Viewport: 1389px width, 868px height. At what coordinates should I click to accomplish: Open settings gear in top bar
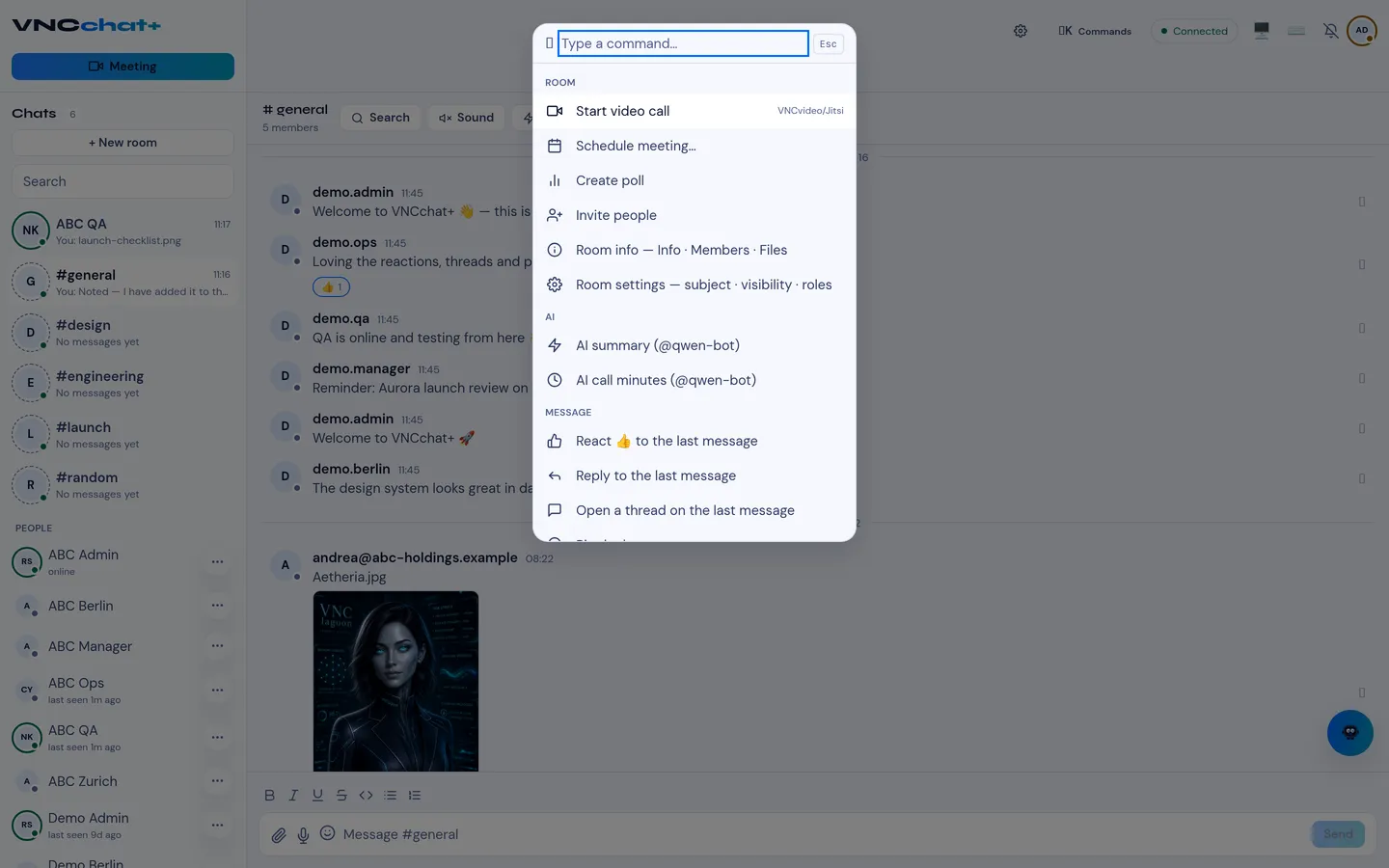click(1021, 31)
